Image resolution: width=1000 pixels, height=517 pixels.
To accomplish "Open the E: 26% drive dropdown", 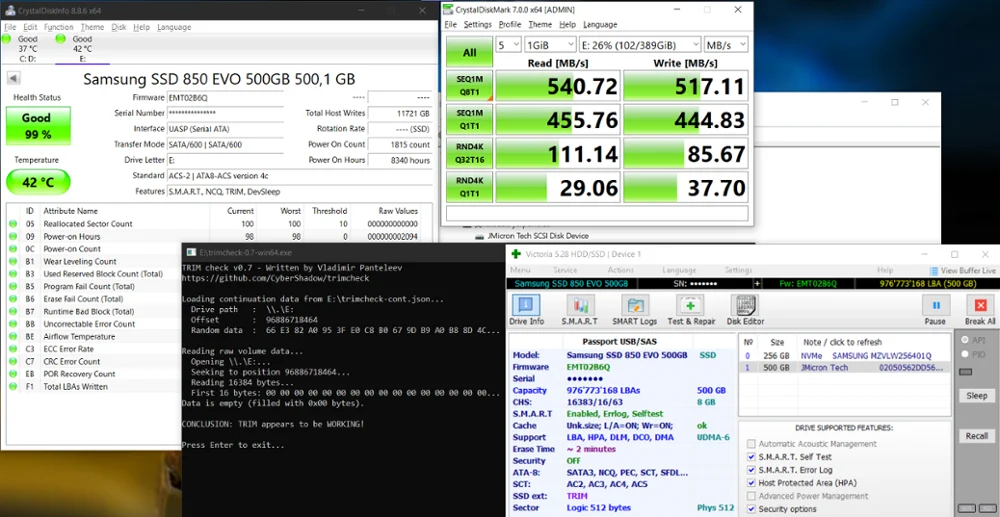I will pyautogui.click(x=639, y=45).
